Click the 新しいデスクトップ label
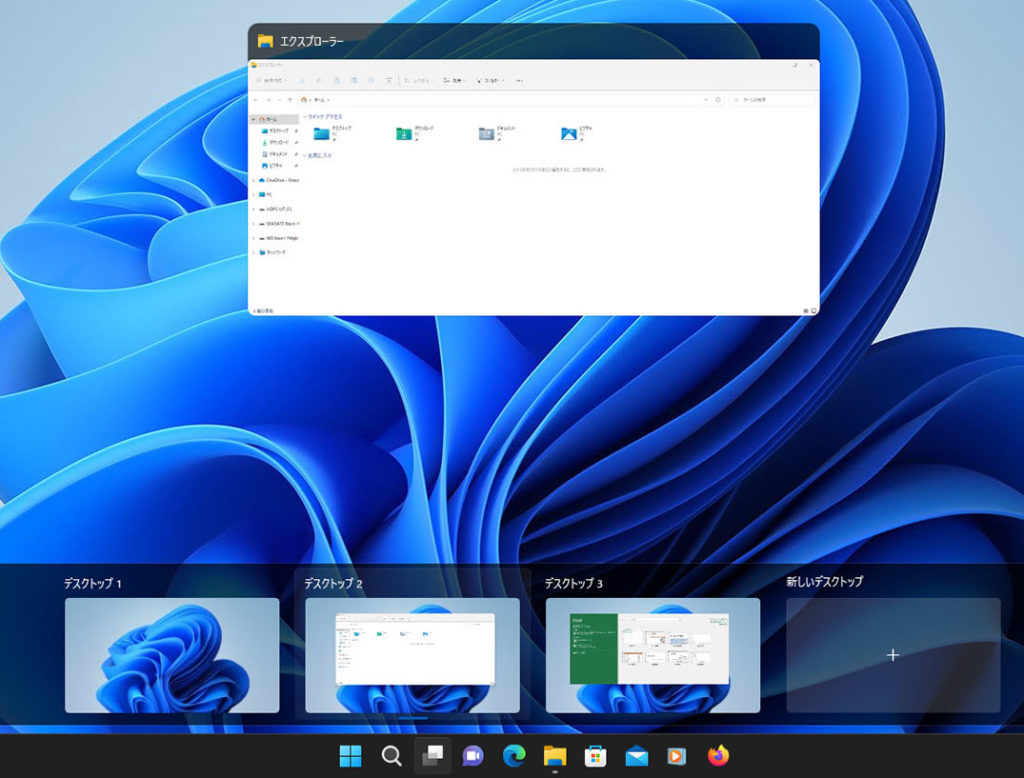1024x778 pixels. [x=824, y=581]
